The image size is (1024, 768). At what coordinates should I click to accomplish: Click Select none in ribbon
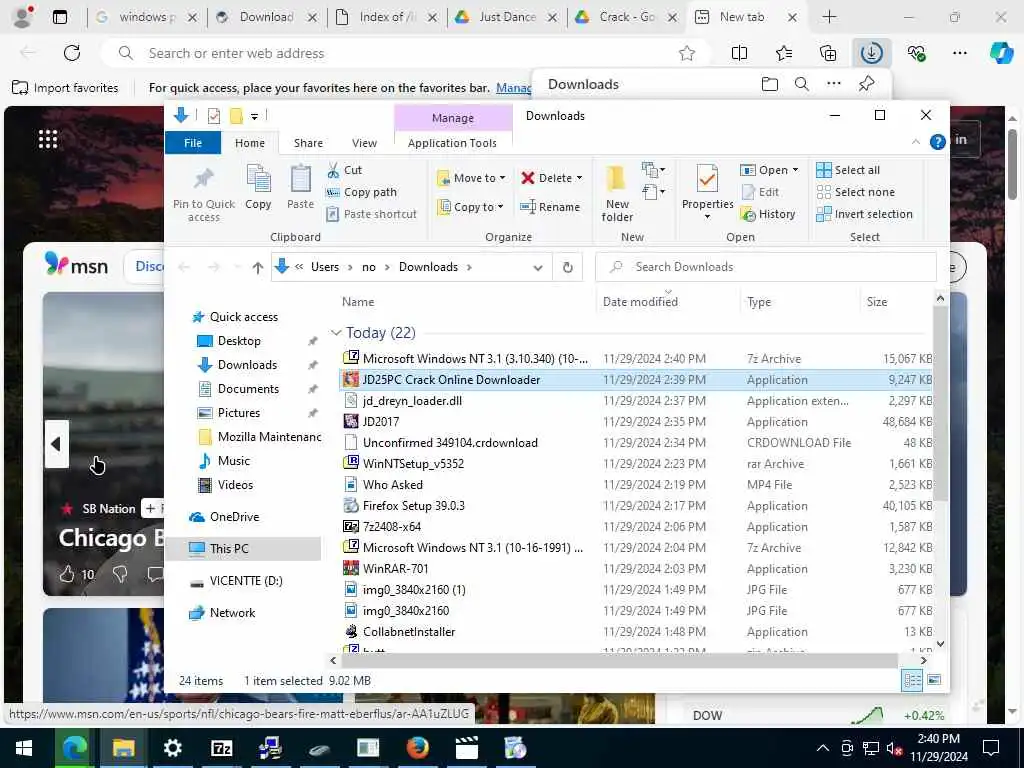(x=856, y=192)
